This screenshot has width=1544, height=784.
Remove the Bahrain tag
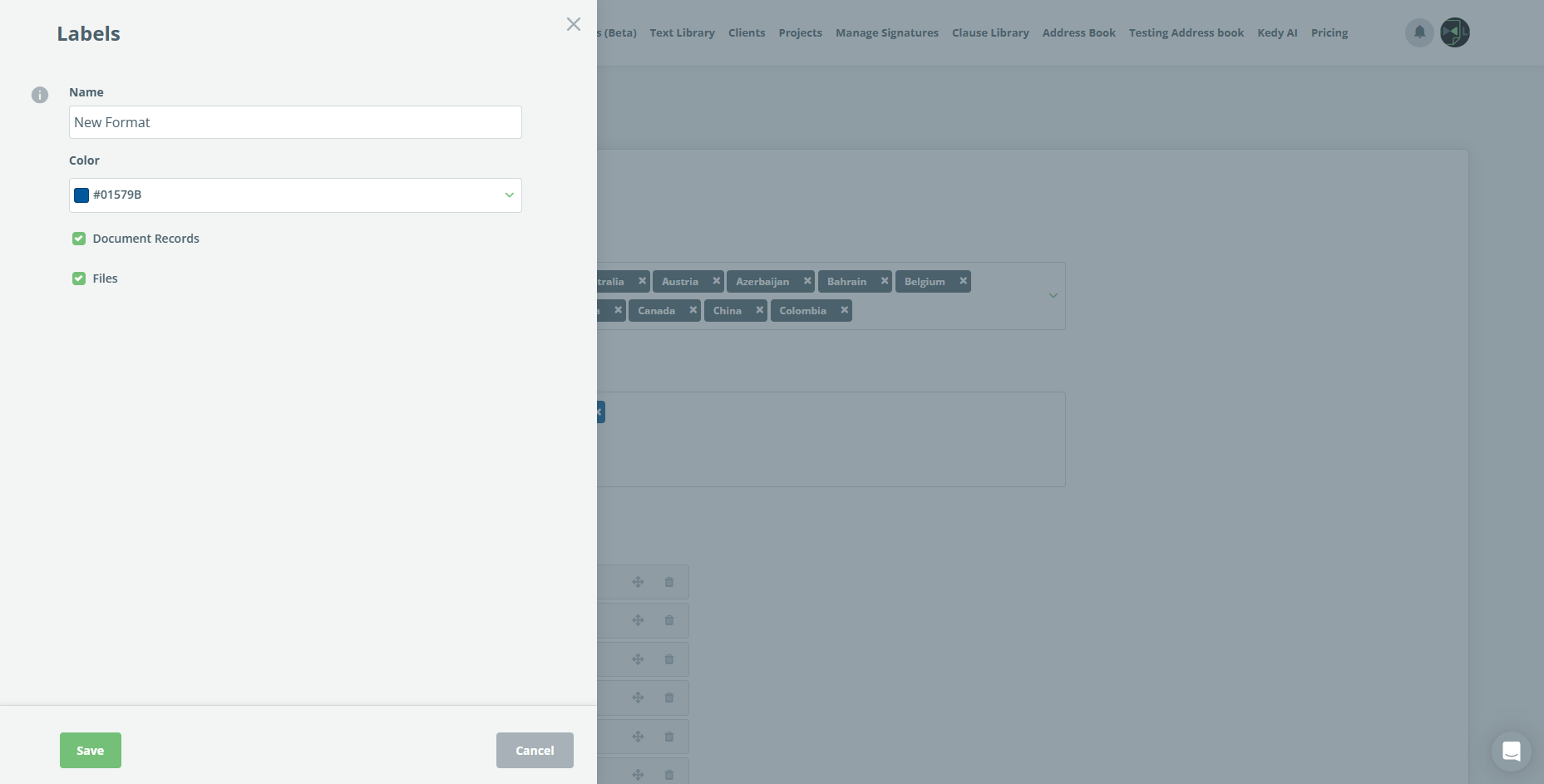pyautogui.click(x=885, y=281)
